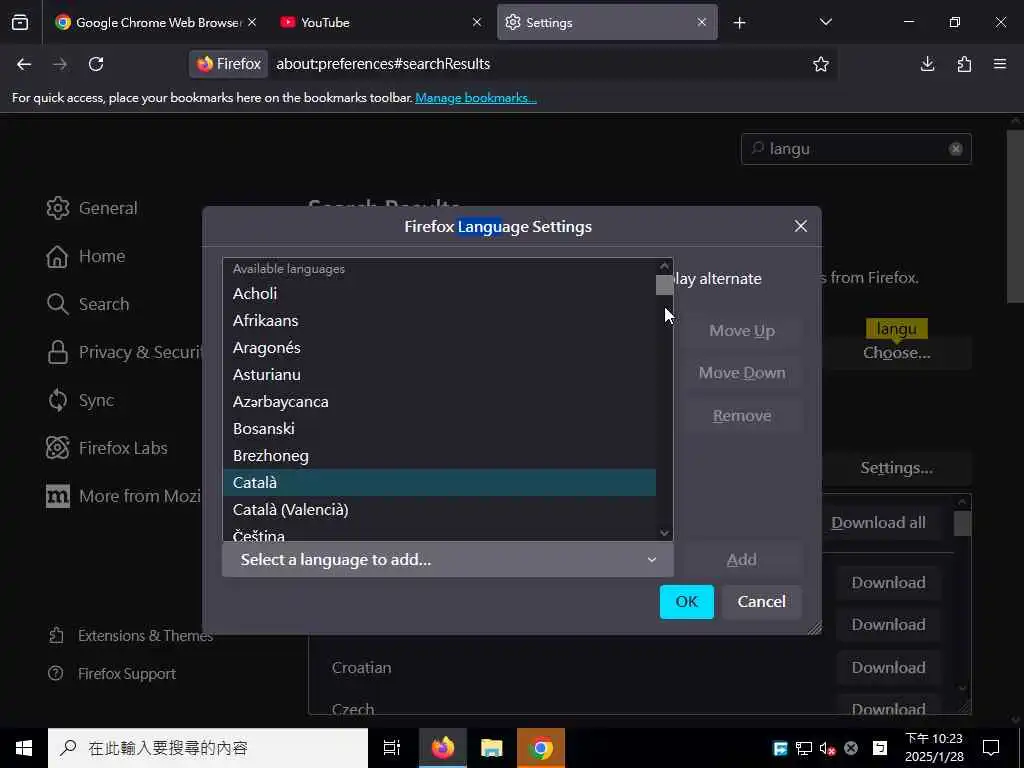Open Extensions & Themes
This screenshot has height=768, width=1024.
click(x=131, y=635)
